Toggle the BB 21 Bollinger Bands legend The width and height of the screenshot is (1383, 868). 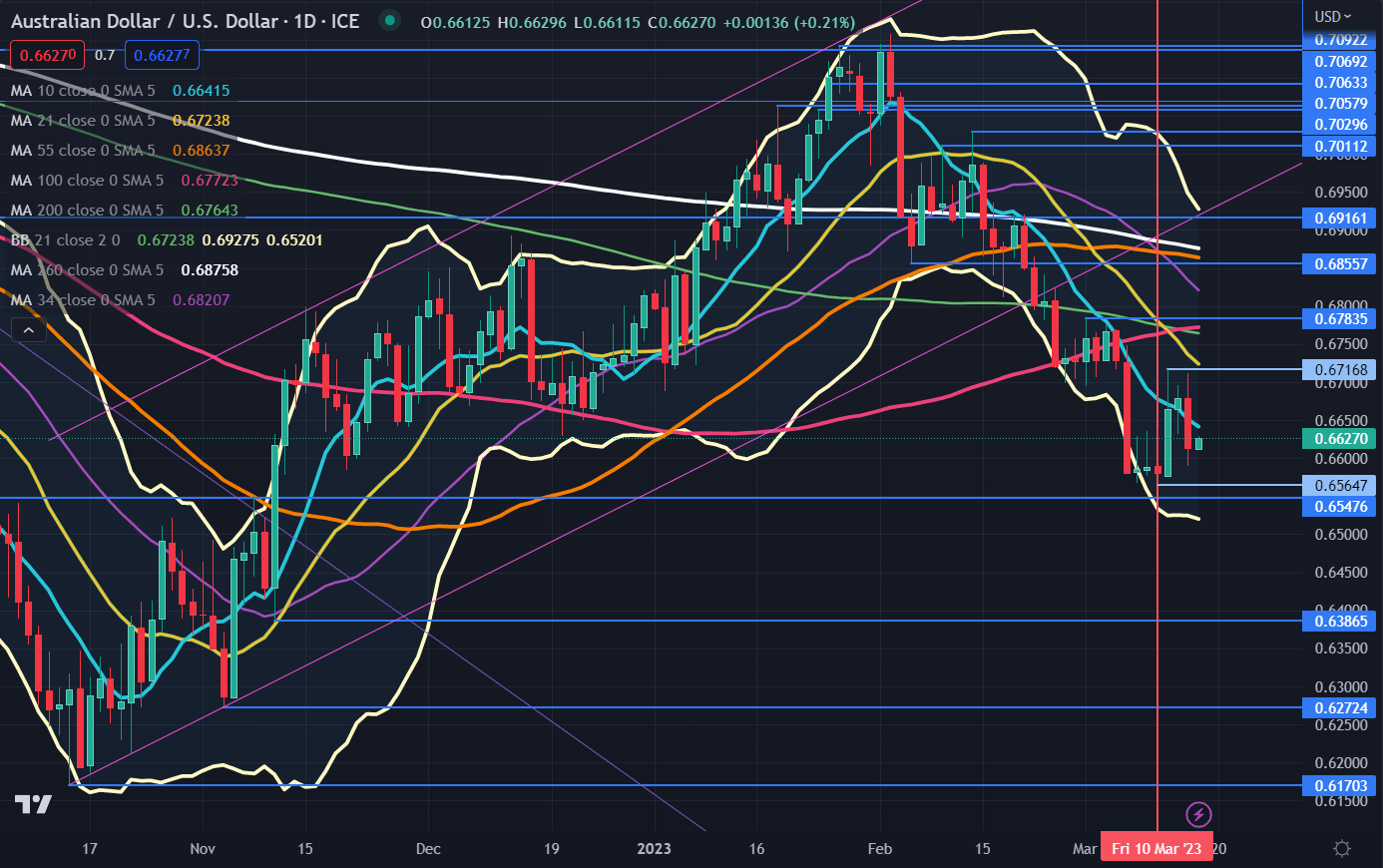(66, 240)
